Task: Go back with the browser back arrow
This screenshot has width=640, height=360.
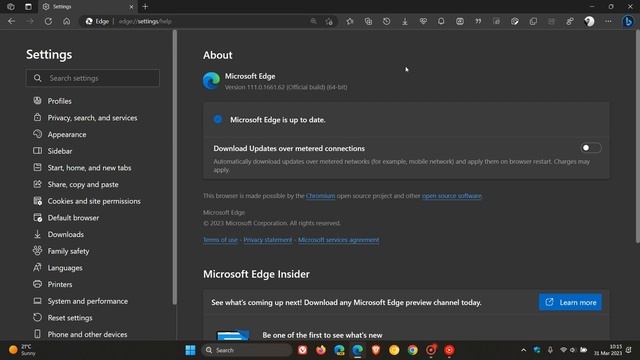Action: click(11, 21)
